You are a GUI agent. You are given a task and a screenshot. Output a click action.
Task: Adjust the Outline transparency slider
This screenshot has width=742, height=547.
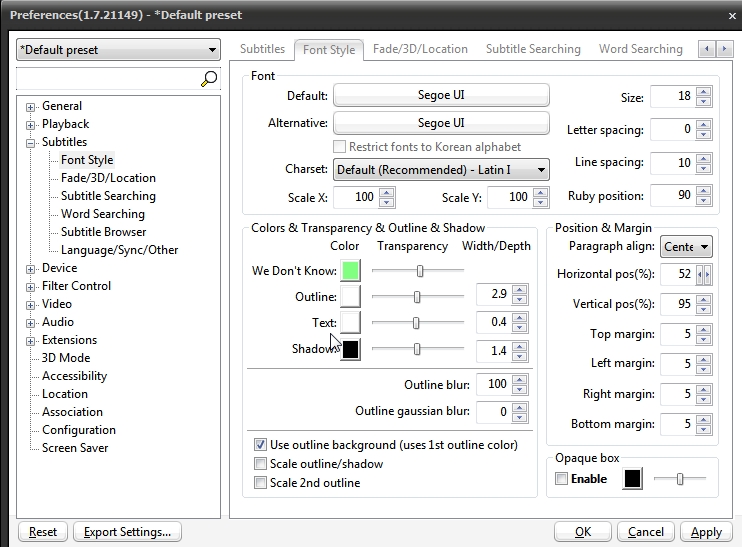tap(417, 296)
